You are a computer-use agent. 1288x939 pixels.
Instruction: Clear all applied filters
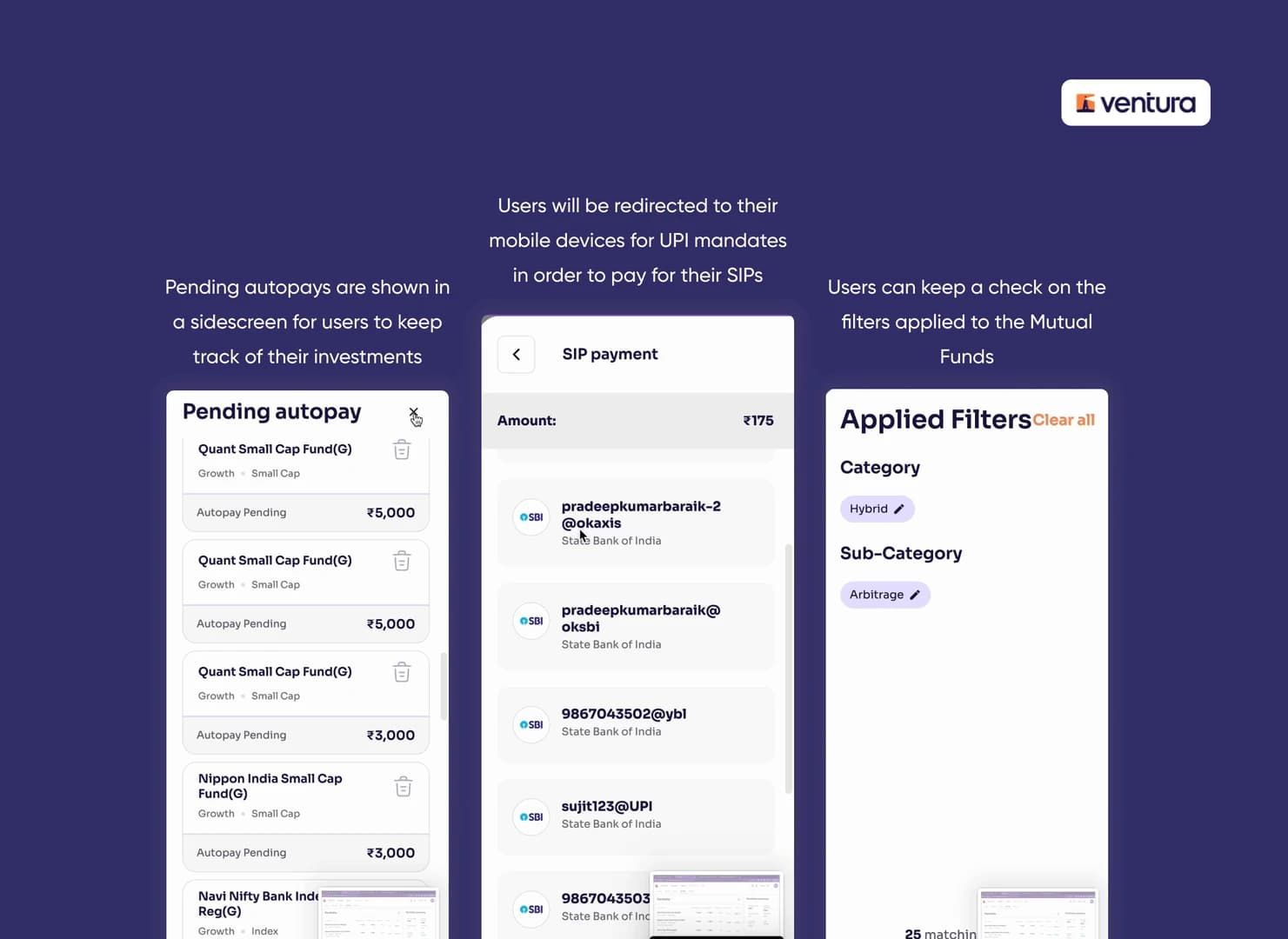tap(1063, 420)
